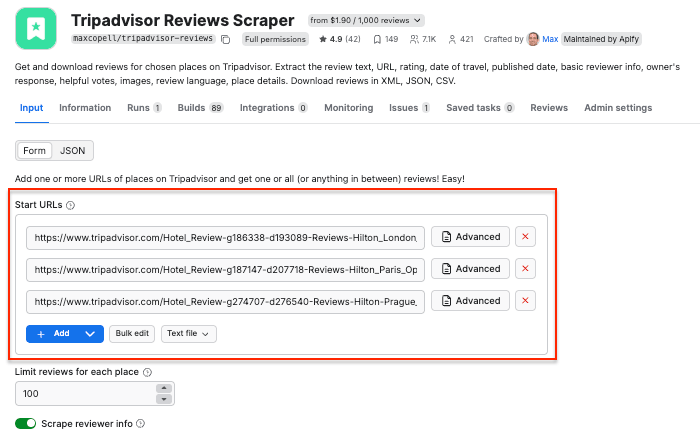Click the users icon showing 7.1K
The height and width of the screenshot is (440, 700).
[x=414, y=39]
